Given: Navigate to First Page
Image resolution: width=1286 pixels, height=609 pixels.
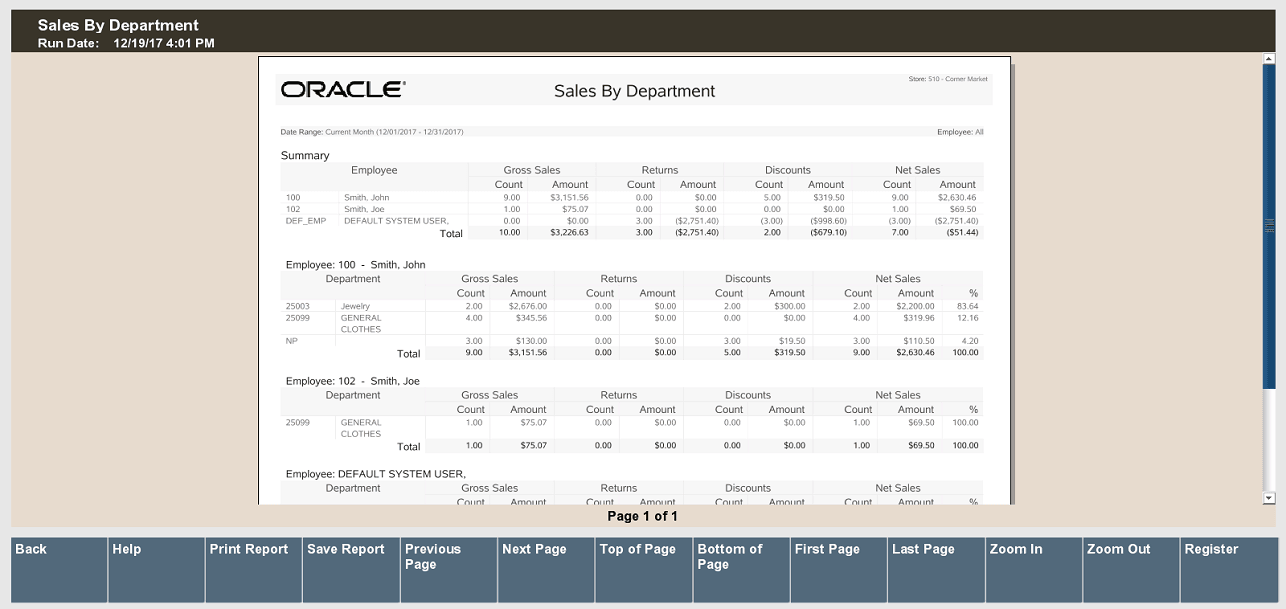Looking at the screenshot, I should 838,570.
